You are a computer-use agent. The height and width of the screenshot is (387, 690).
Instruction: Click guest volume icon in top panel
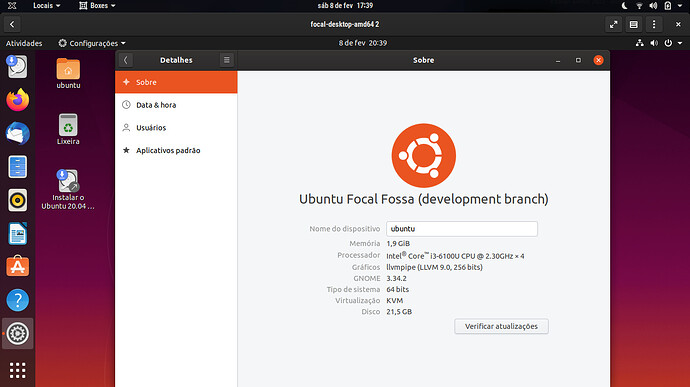654,43
